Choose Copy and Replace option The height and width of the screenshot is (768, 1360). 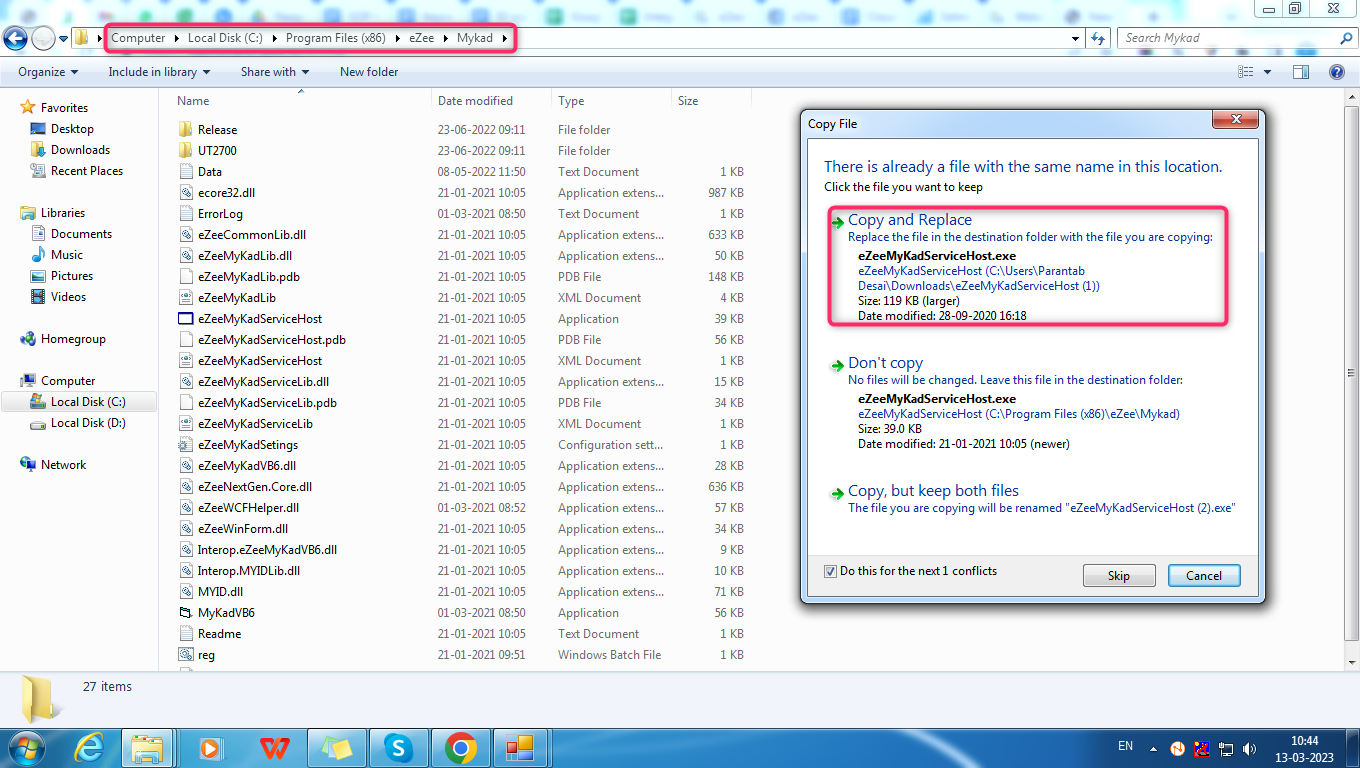point(1028,266)
